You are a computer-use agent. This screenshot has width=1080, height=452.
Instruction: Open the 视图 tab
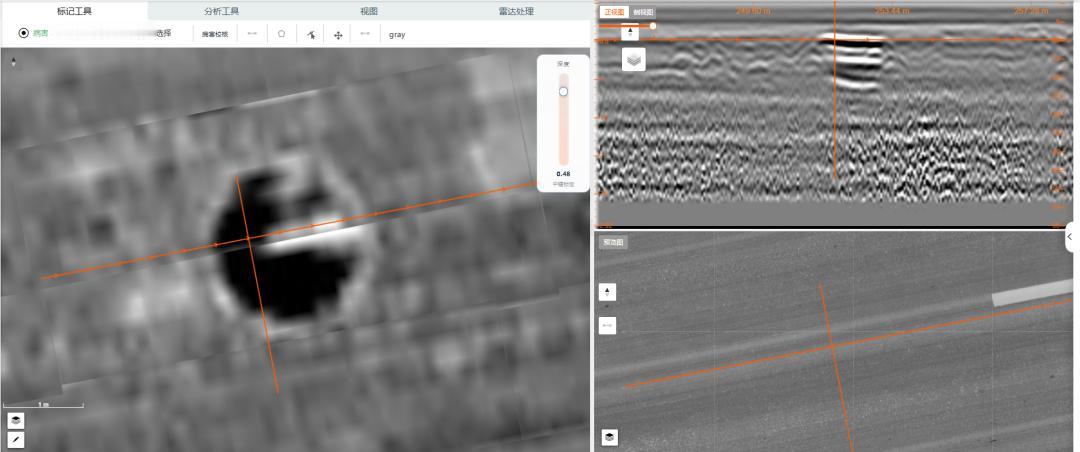369,11
